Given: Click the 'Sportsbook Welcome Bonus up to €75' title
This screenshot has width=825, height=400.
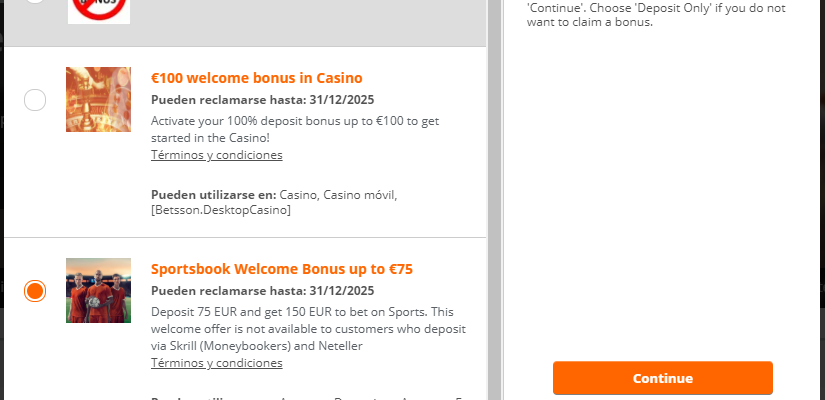Looking at the screenshot, I should coord(282,269).
